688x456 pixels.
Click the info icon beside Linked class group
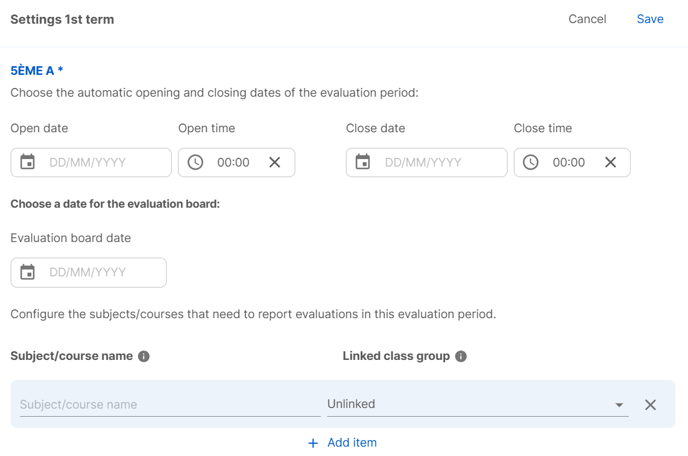461,356
